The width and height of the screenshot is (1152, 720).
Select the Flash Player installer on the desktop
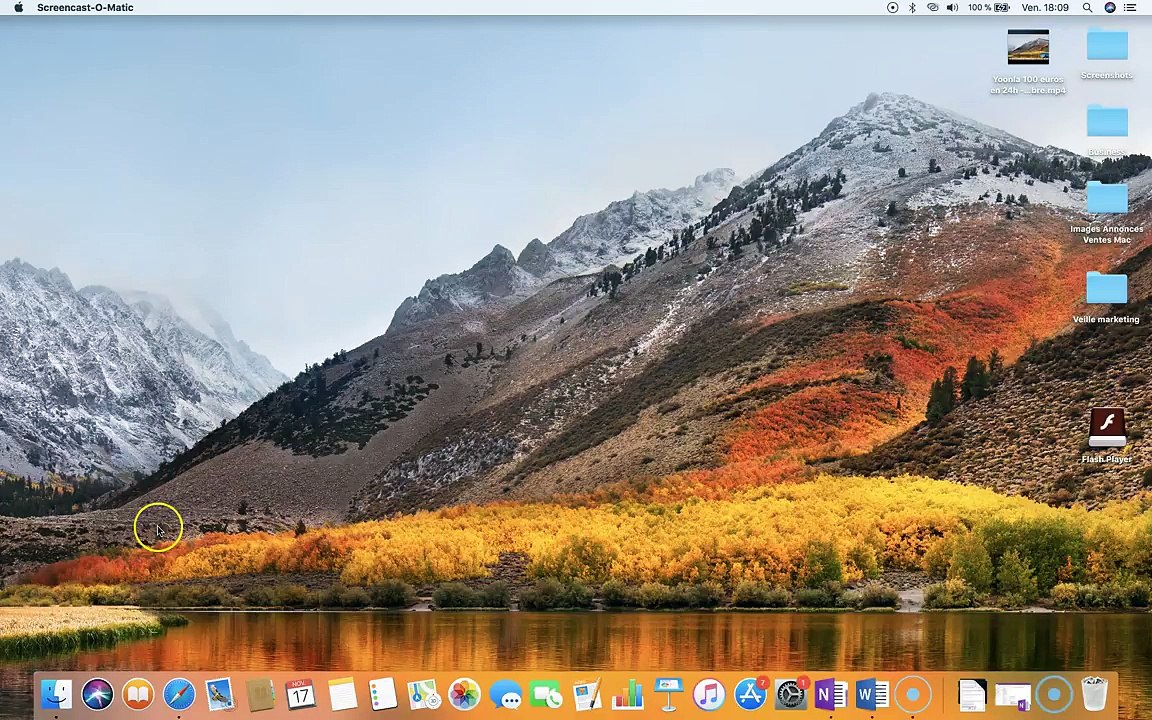[1107, 436]
